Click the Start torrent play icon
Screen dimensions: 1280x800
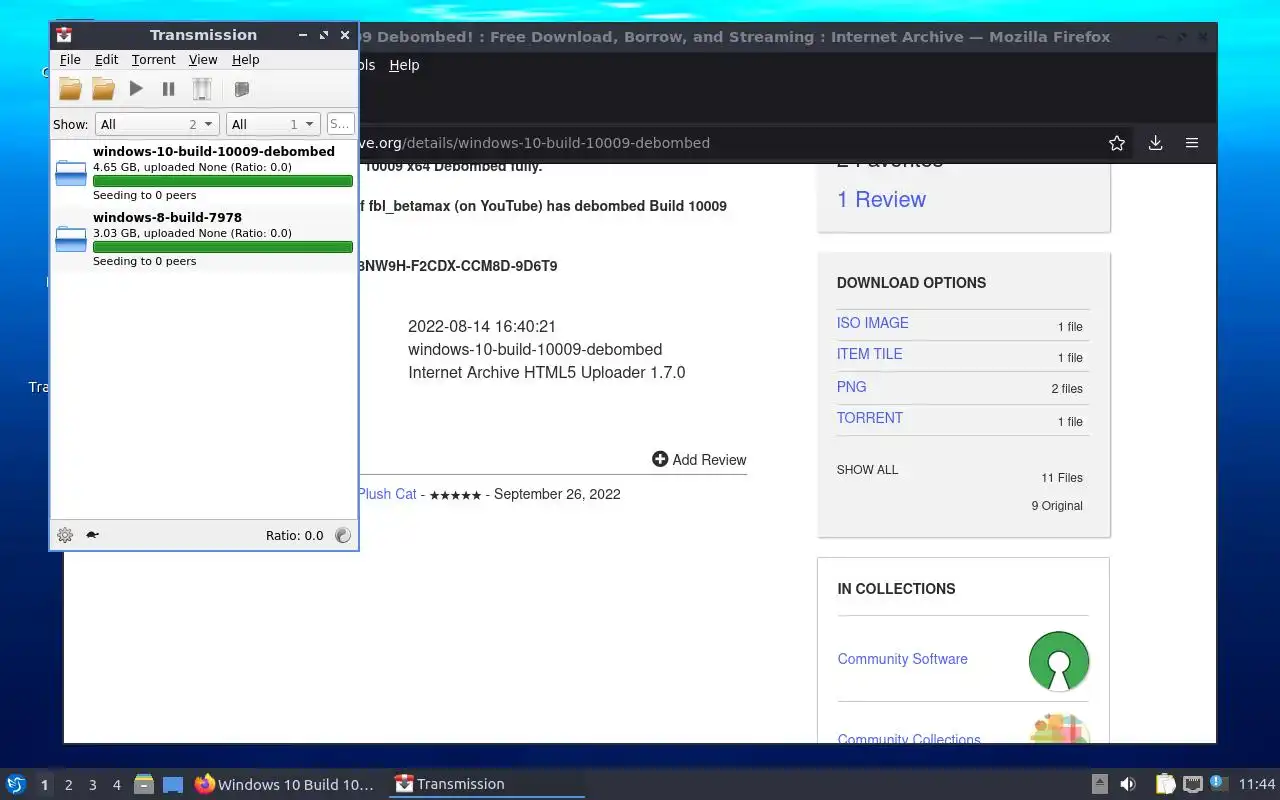(136, 89)
